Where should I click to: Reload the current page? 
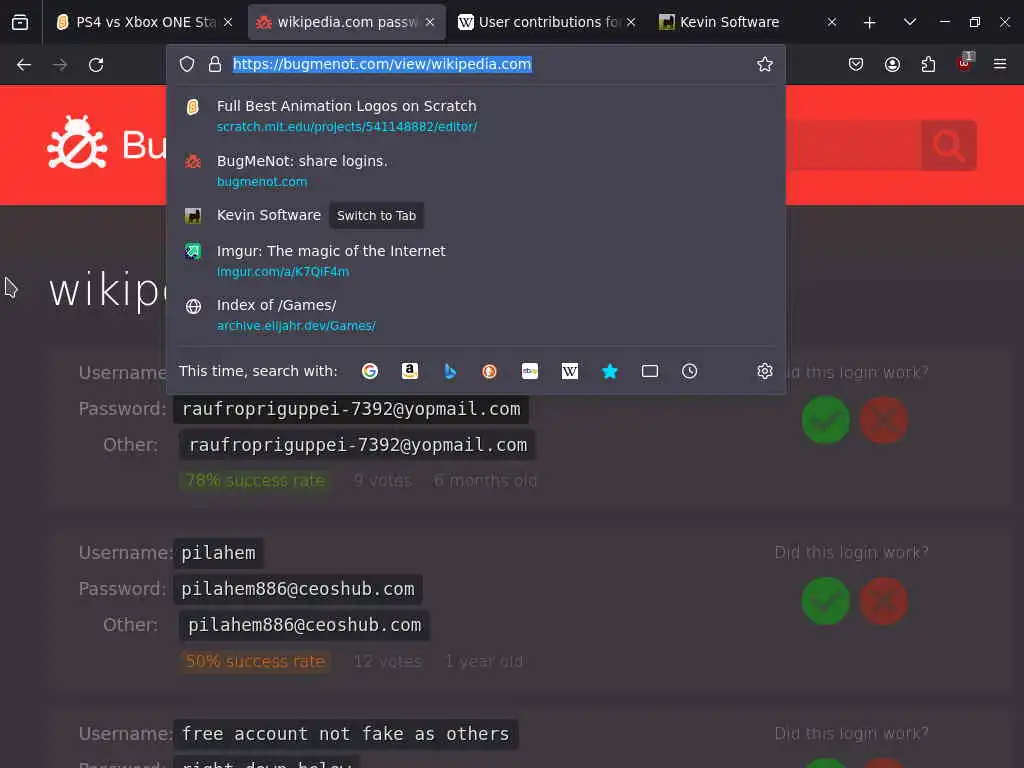tap(96, 65)
